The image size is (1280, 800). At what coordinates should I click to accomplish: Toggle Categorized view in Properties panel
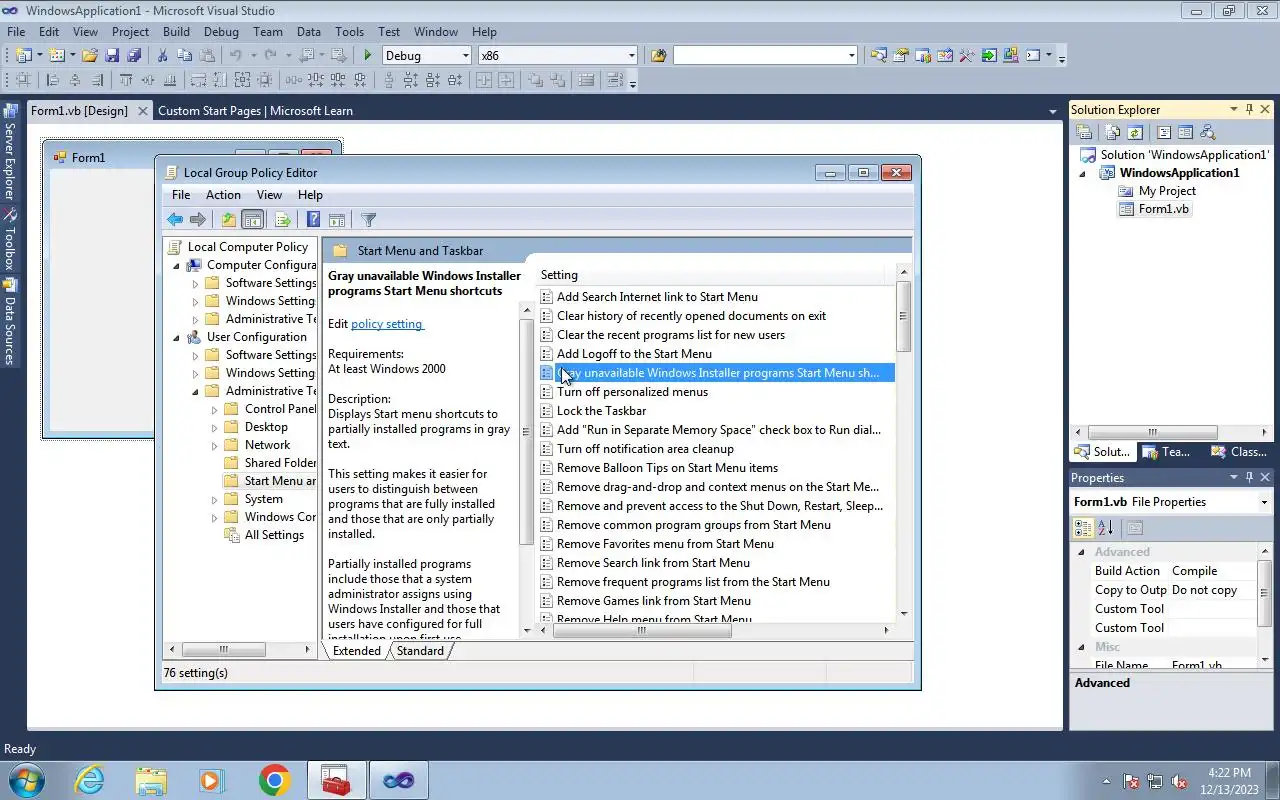click(1083, 528)
